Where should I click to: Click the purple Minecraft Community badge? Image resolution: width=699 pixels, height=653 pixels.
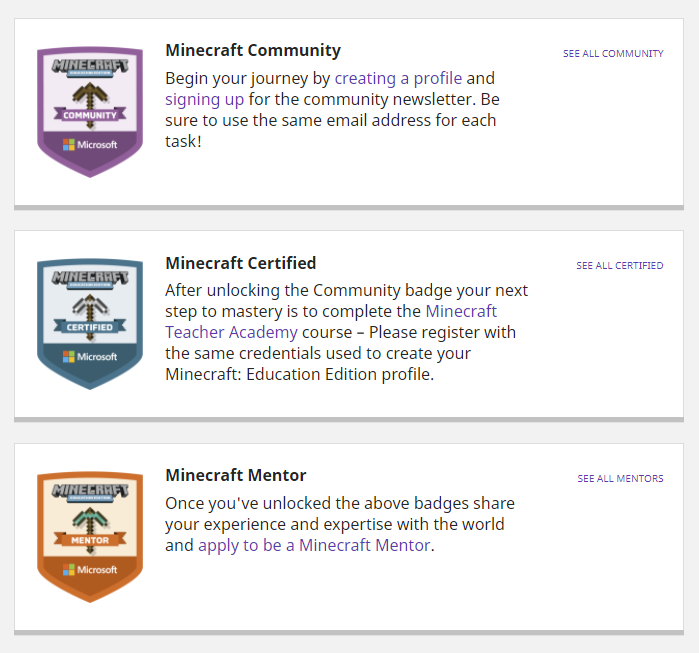pos(90,110)
